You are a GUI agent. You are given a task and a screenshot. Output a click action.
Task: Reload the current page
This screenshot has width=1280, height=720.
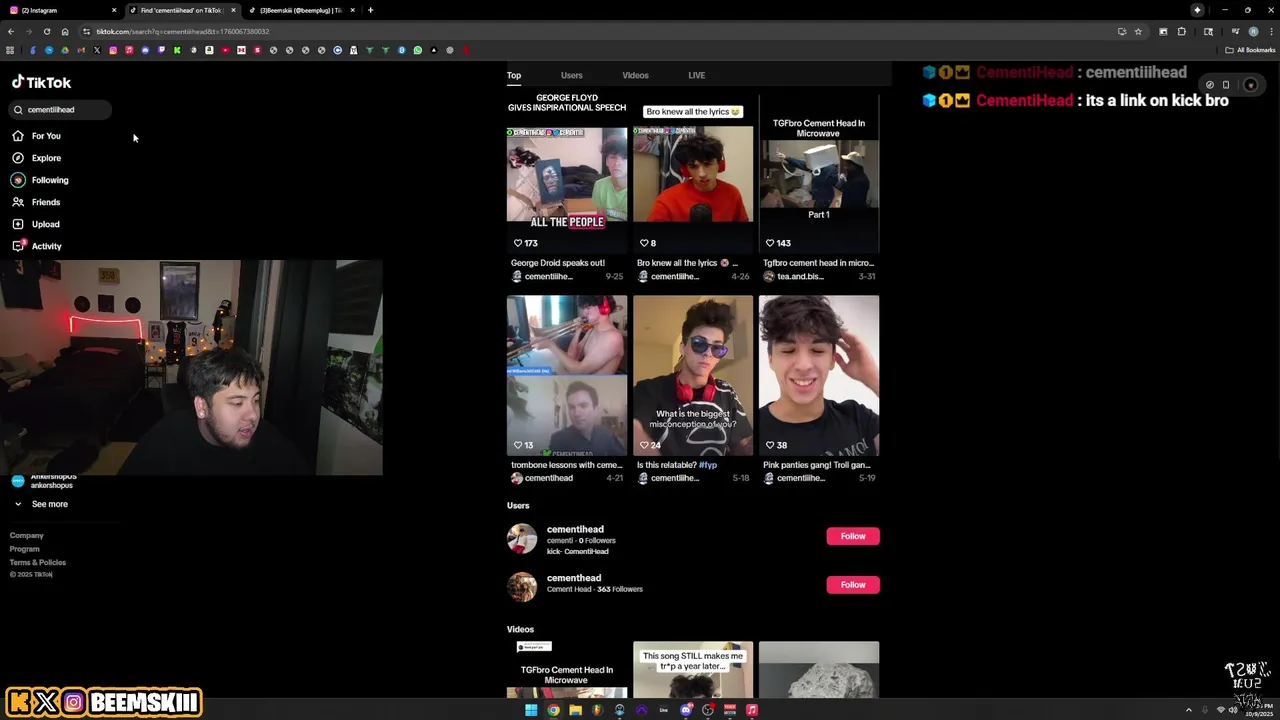click(47, 31)
